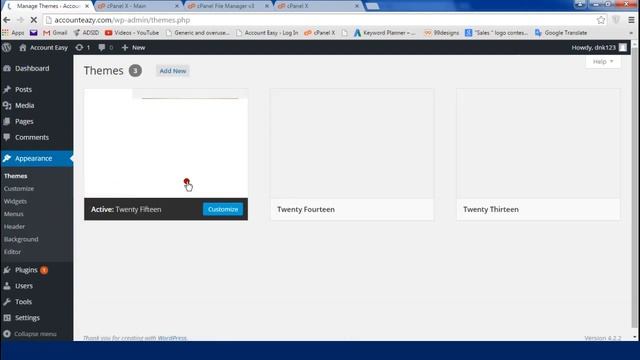This screenshot has width=640, height=360.
Task: Click the browser back arrow
Action: 7,20
